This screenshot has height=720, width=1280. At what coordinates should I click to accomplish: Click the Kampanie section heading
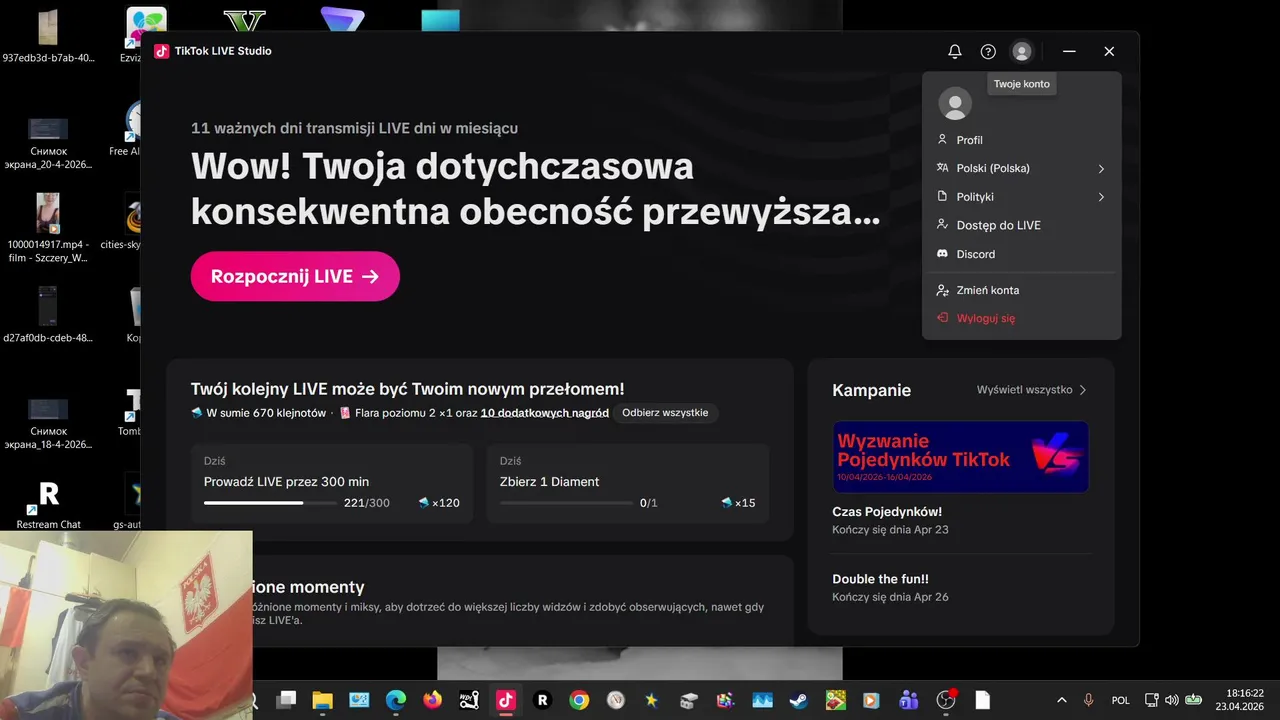click(871, 390)
